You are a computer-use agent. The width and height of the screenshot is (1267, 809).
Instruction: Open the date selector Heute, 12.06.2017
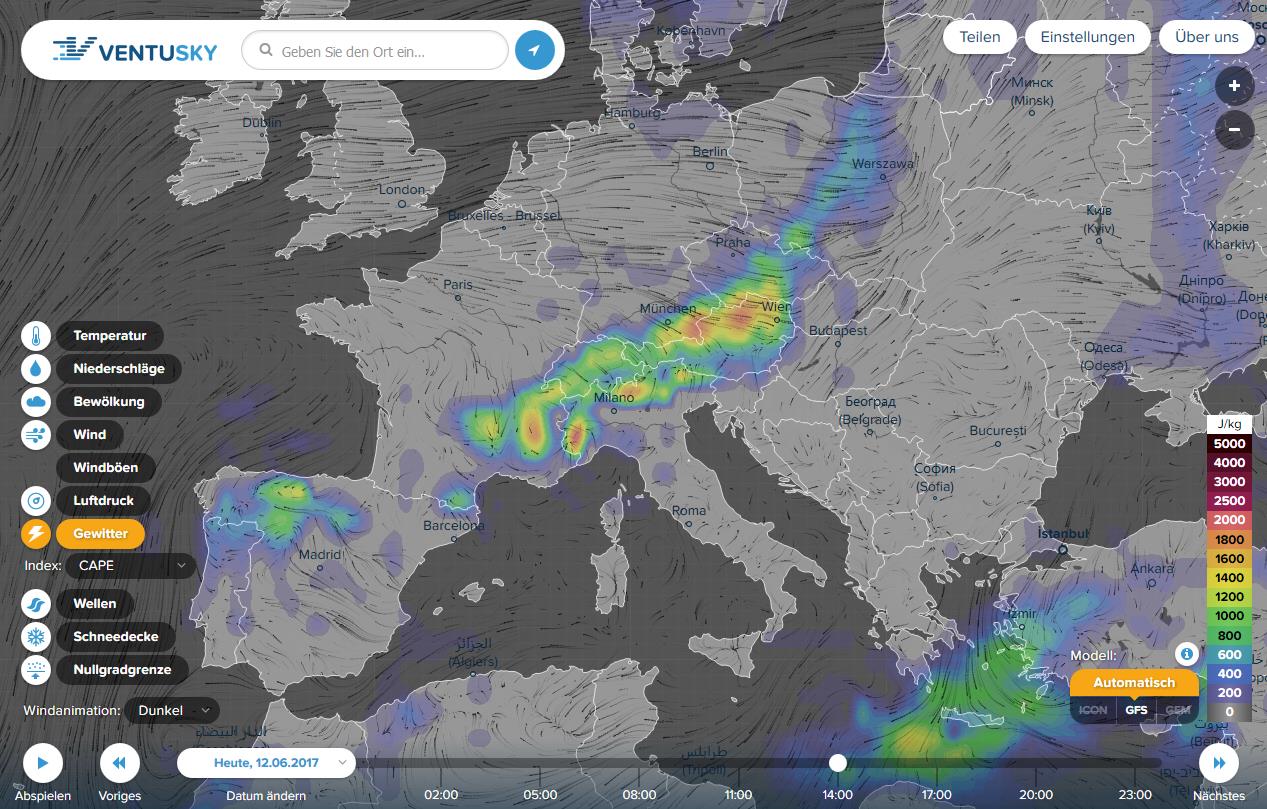(266, 762)
